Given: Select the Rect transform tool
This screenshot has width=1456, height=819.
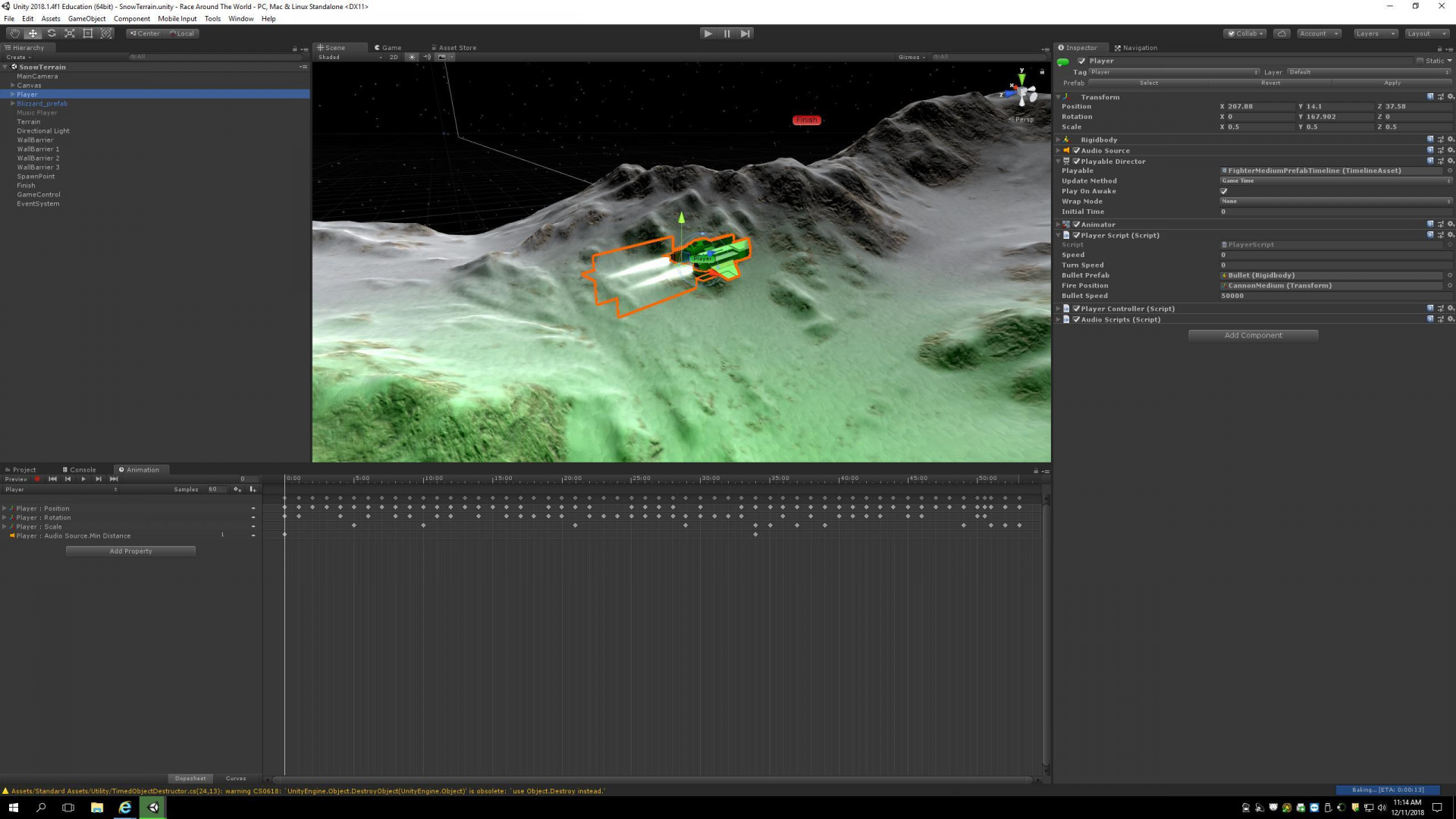Looking at the screenshot, I should pyautogui.click(x=88, y=33).
